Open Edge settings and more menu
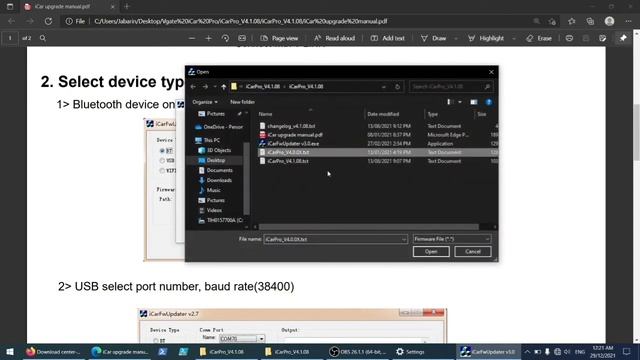 [x=628, y=21]
